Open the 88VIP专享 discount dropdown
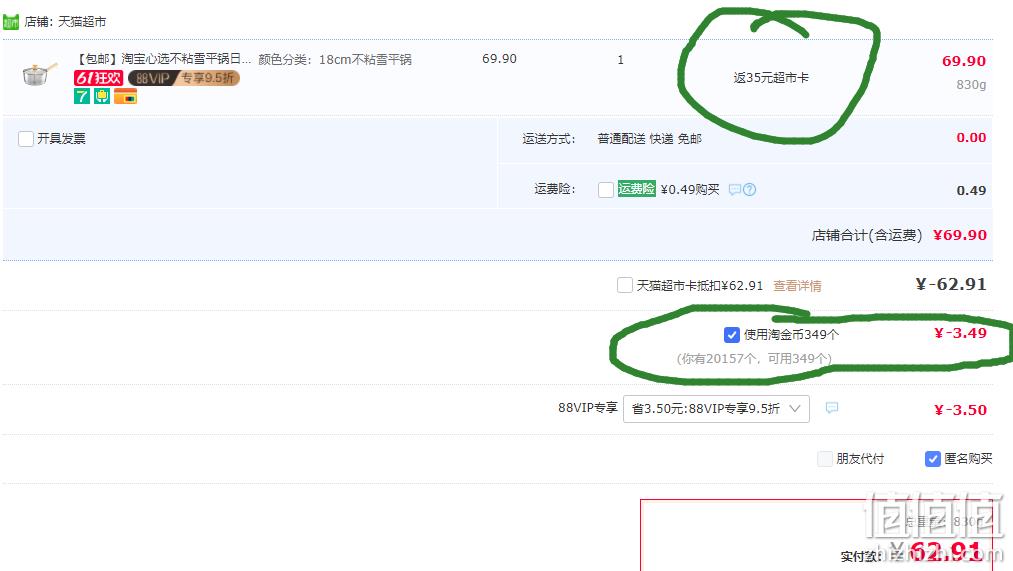 tap(716, 409)
